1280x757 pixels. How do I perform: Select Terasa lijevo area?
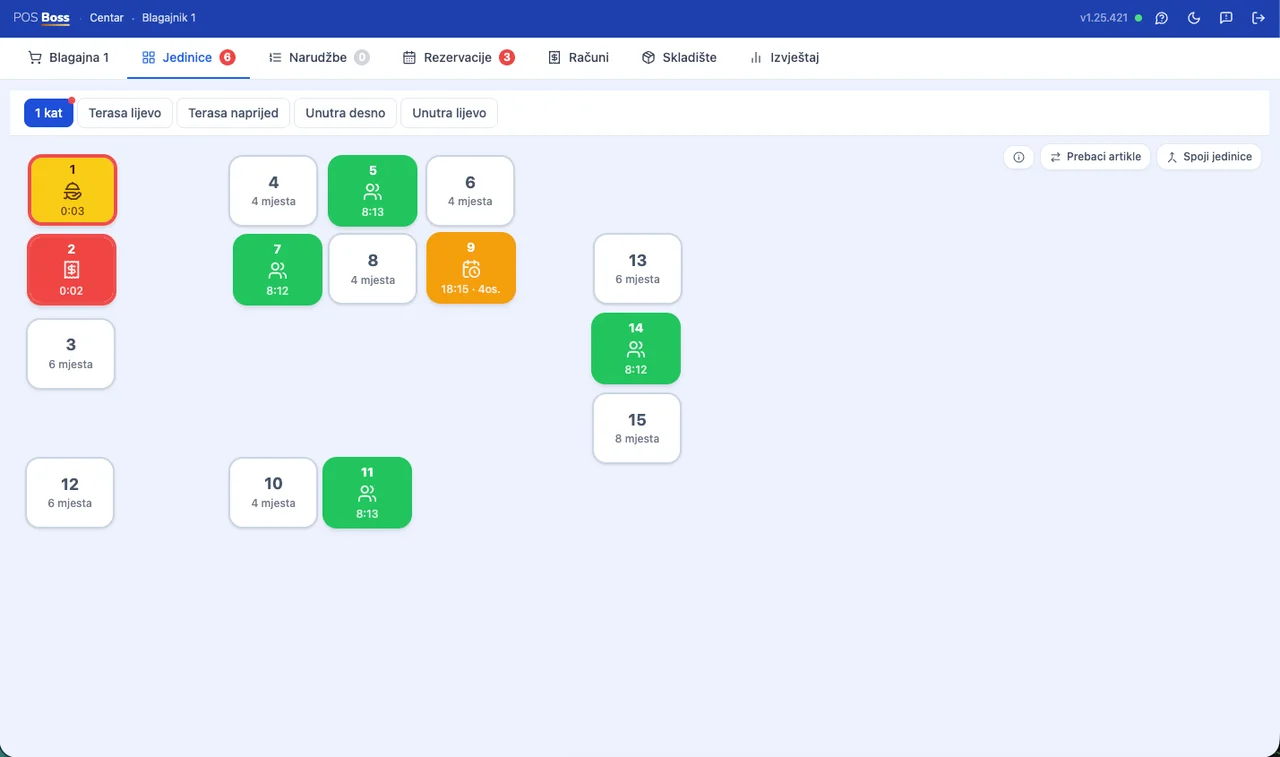pos(125,113)
